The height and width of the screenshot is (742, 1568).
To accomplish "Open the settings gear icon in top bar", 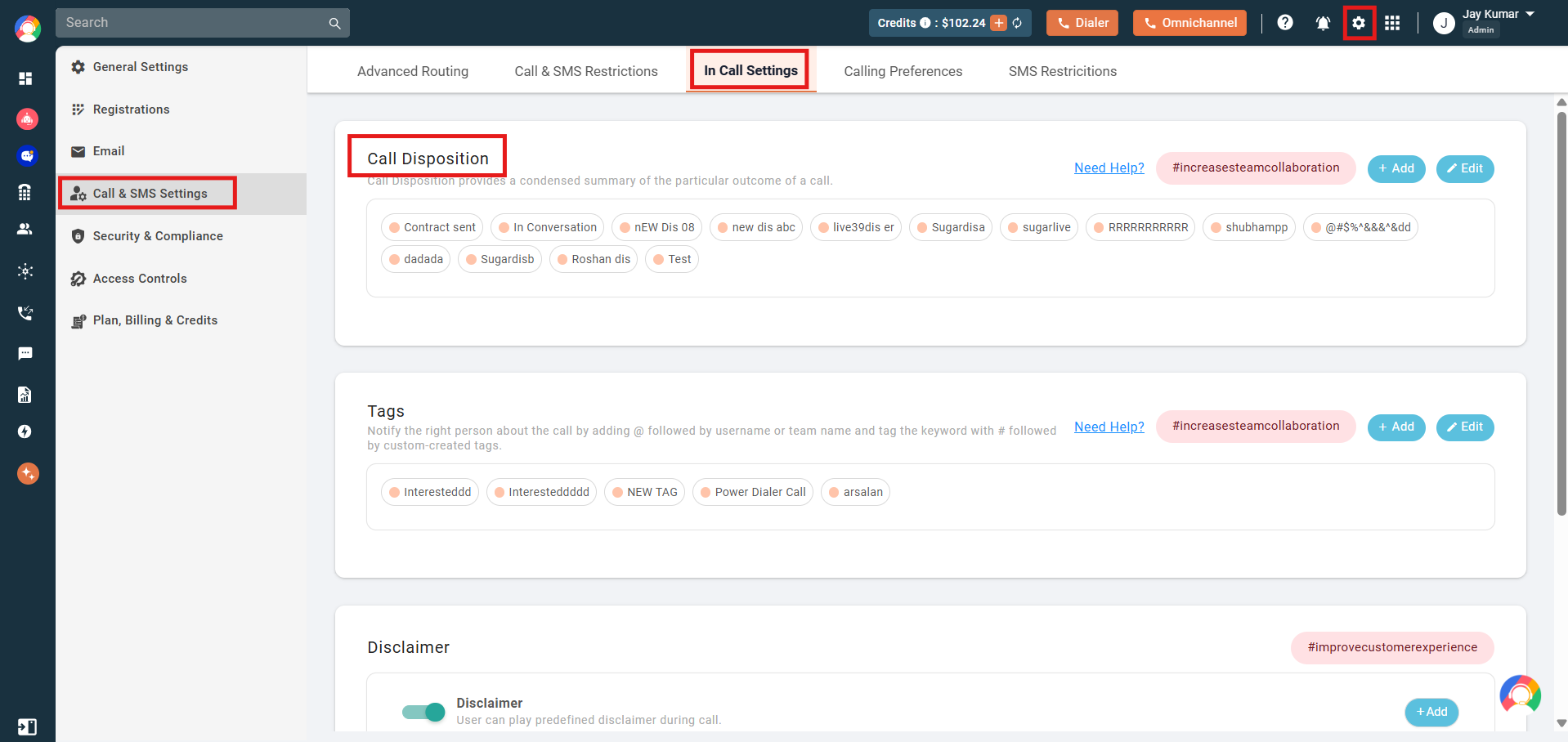I will coord(1359,23).
